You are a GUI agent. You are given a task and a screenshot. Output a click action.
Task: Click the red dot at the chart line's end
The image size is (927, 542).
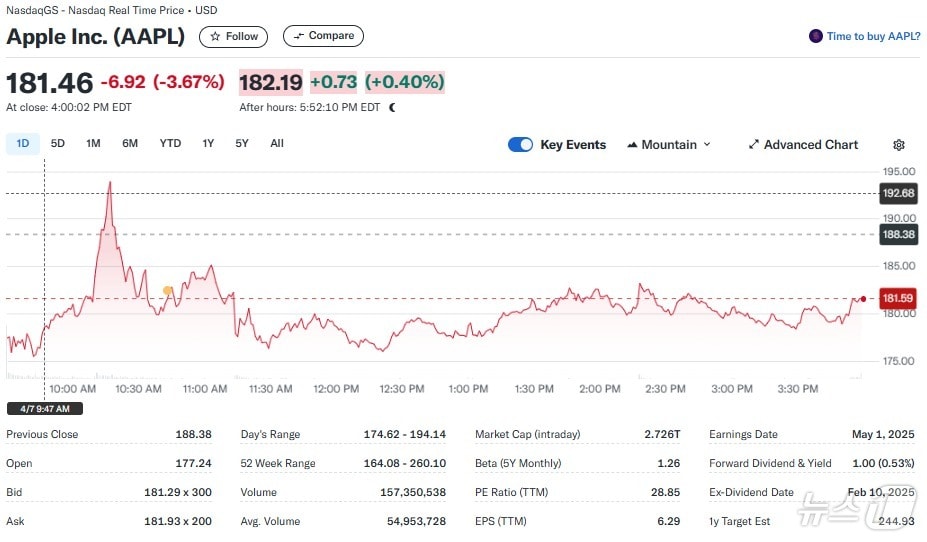coord(863,298)
